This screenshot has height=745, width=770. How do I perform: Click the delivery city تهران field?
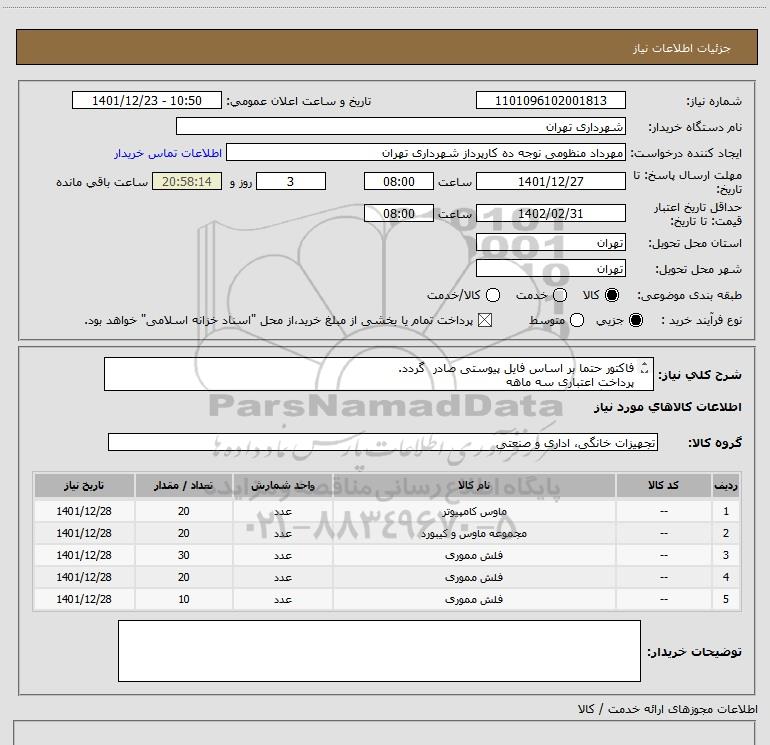coord(550,268)
